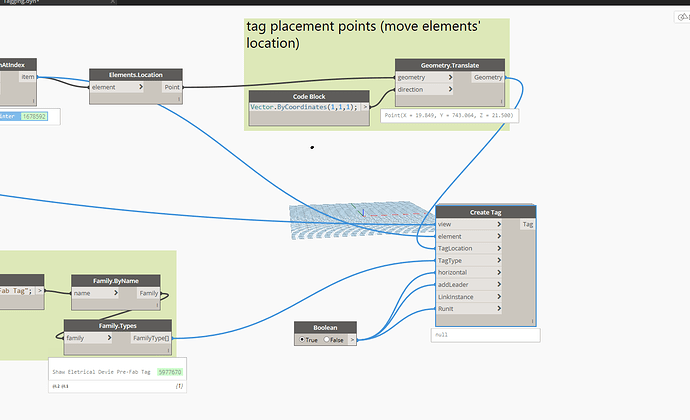Click the view input port on Create Tag

tap(470, 224)
